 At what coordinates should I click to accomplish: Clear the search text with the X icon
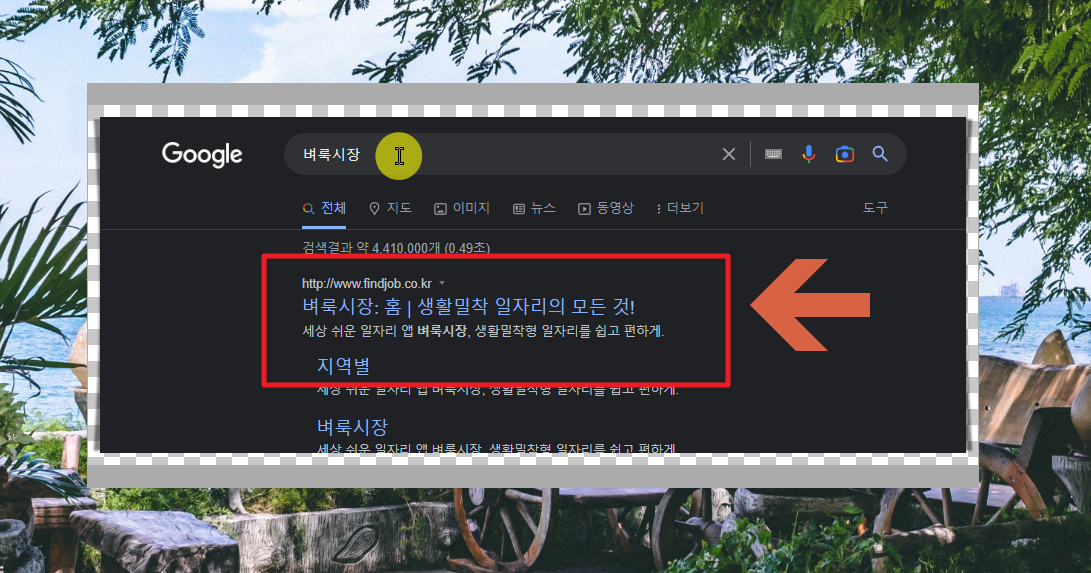(x=728, y=154)
